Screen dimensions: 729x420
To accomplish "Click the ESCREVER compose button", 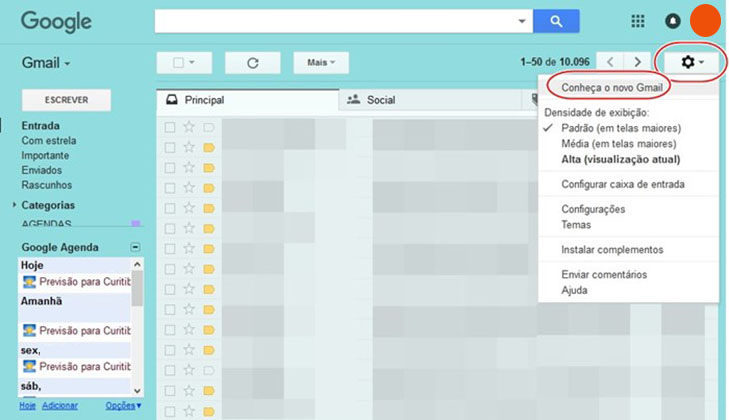I will click(67, 100).
